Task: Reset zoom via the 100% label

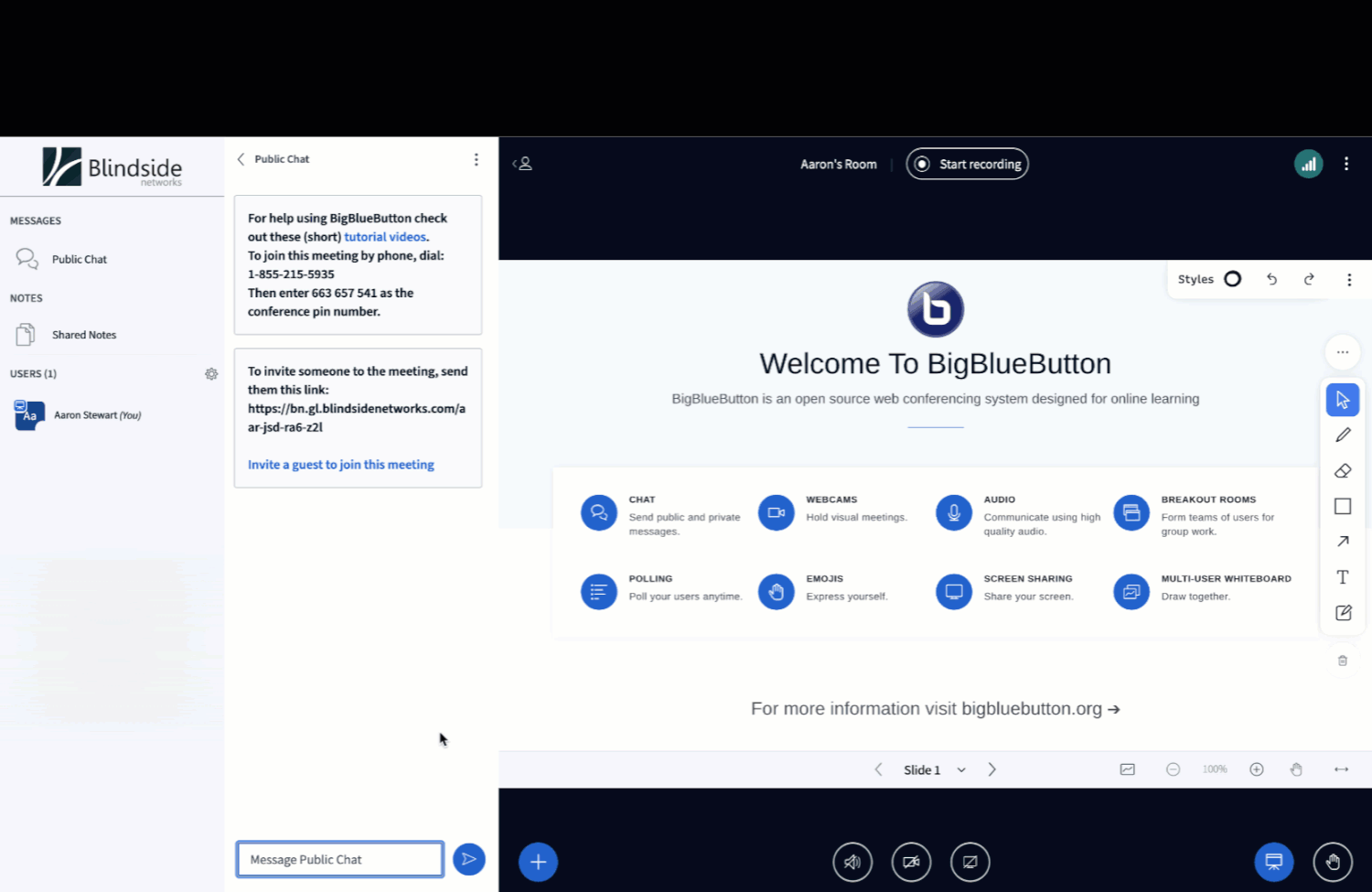Action: (1215, 769)
